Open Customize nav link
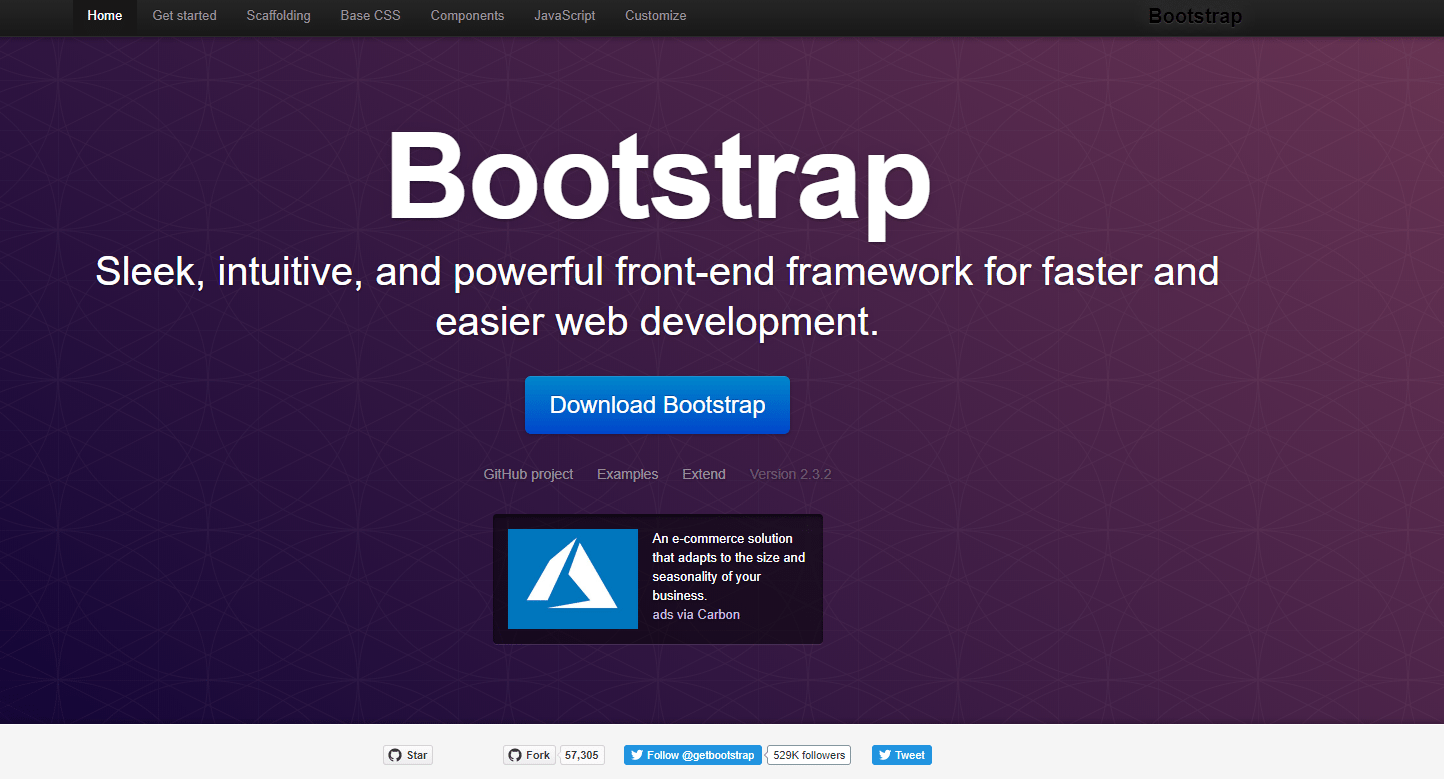Viewport: 1444px width, 779px height. click(656, 16)
